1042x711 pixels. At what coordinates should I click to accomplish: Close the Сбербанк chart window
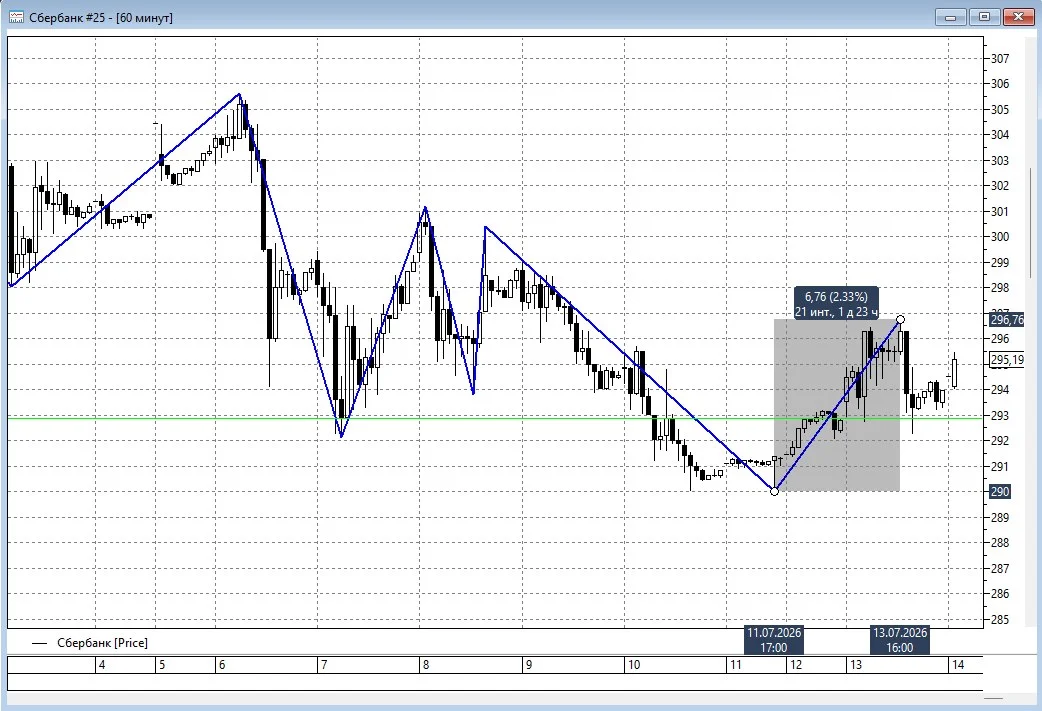(x=1018, y=17)
